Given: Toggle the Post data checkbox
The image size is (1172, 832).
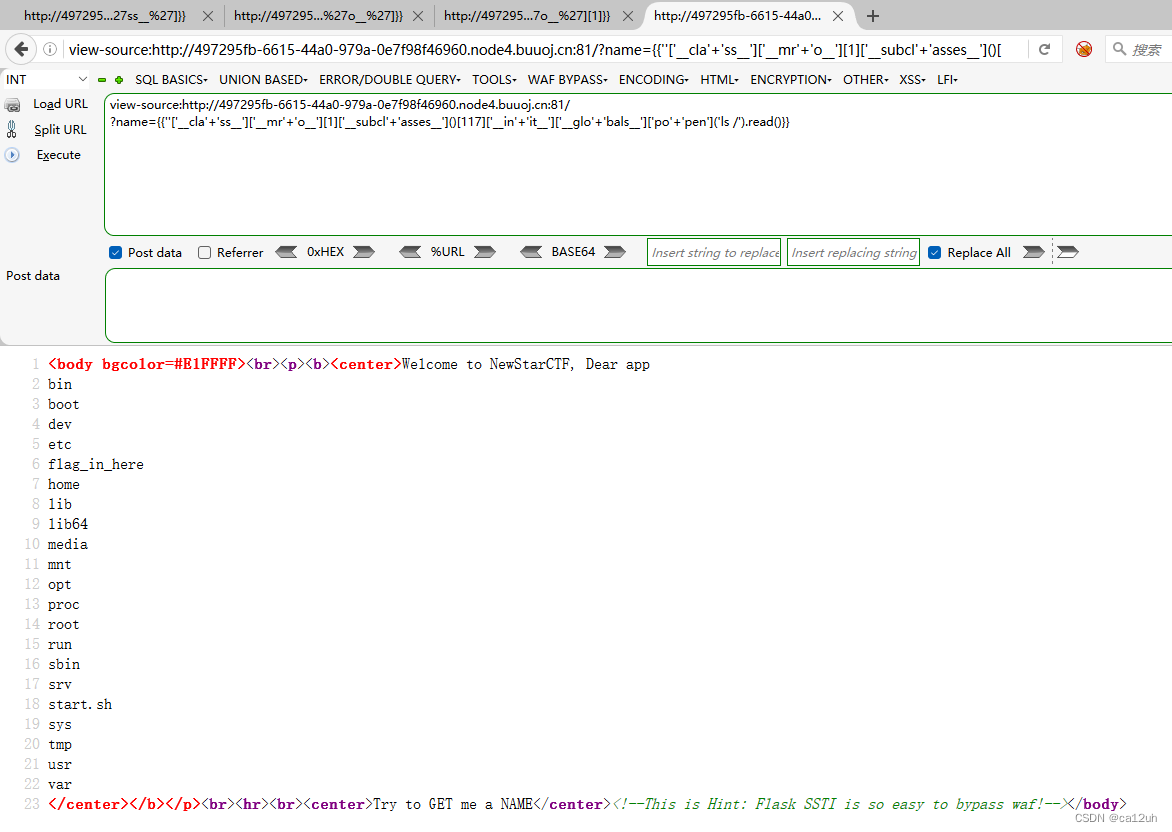Looking at the screenshot, I should coord(115,253).
